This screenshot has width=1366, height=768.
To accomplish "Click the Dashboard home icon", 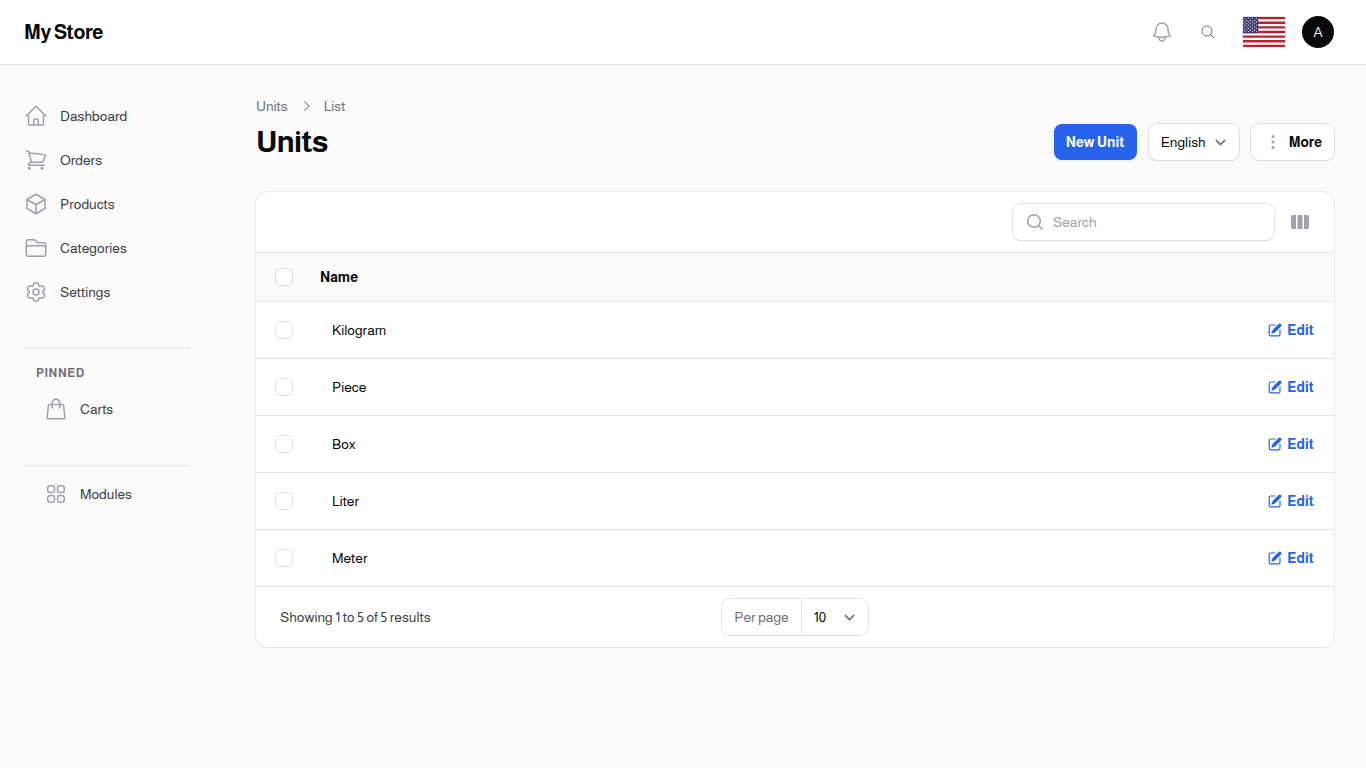I will [x=36, y=116].
